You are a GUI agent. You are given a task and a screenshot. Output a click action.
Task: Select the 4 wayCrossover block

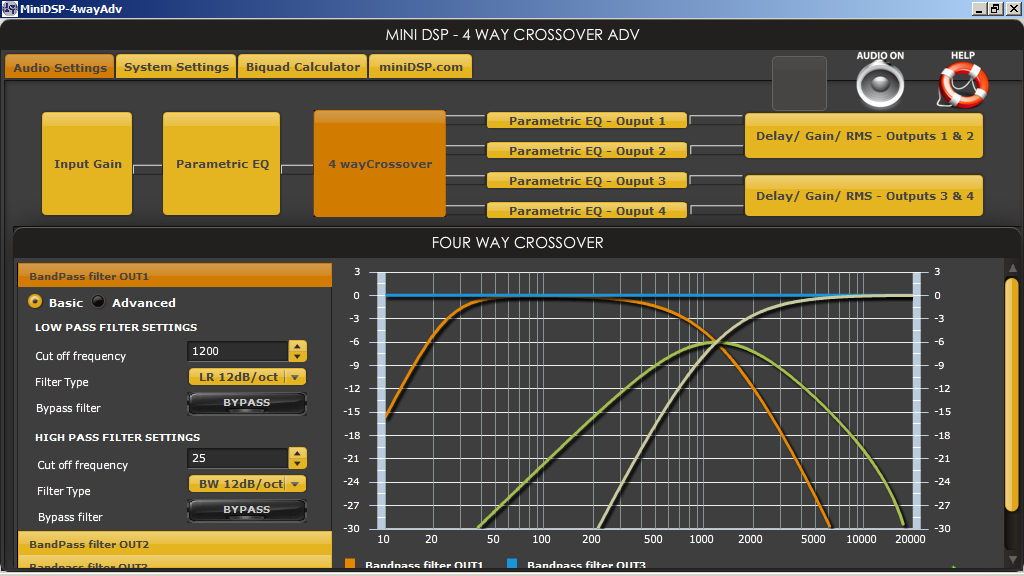[380, 164]
